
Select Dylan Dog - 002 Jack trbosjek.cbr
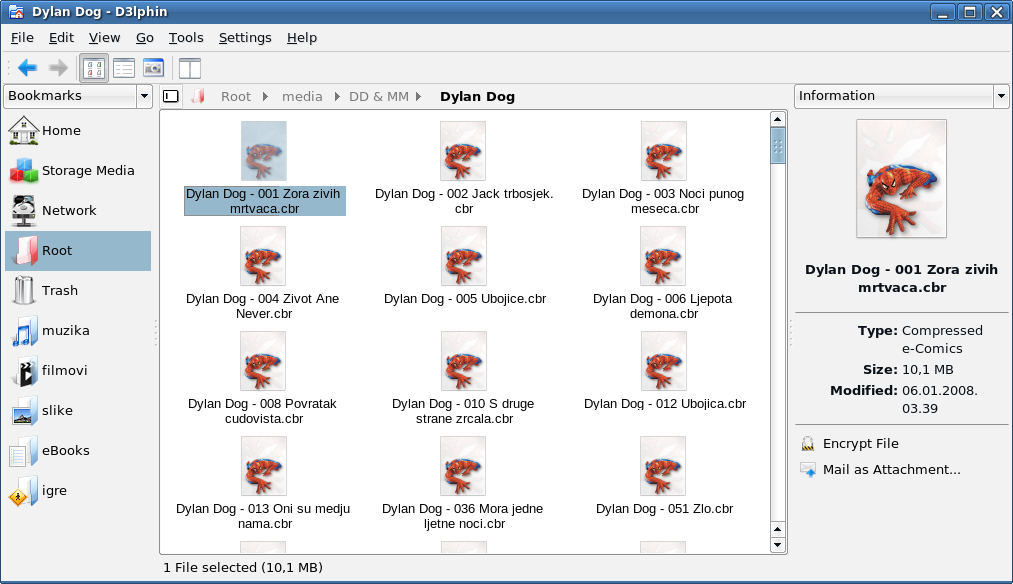pos(464,169)
